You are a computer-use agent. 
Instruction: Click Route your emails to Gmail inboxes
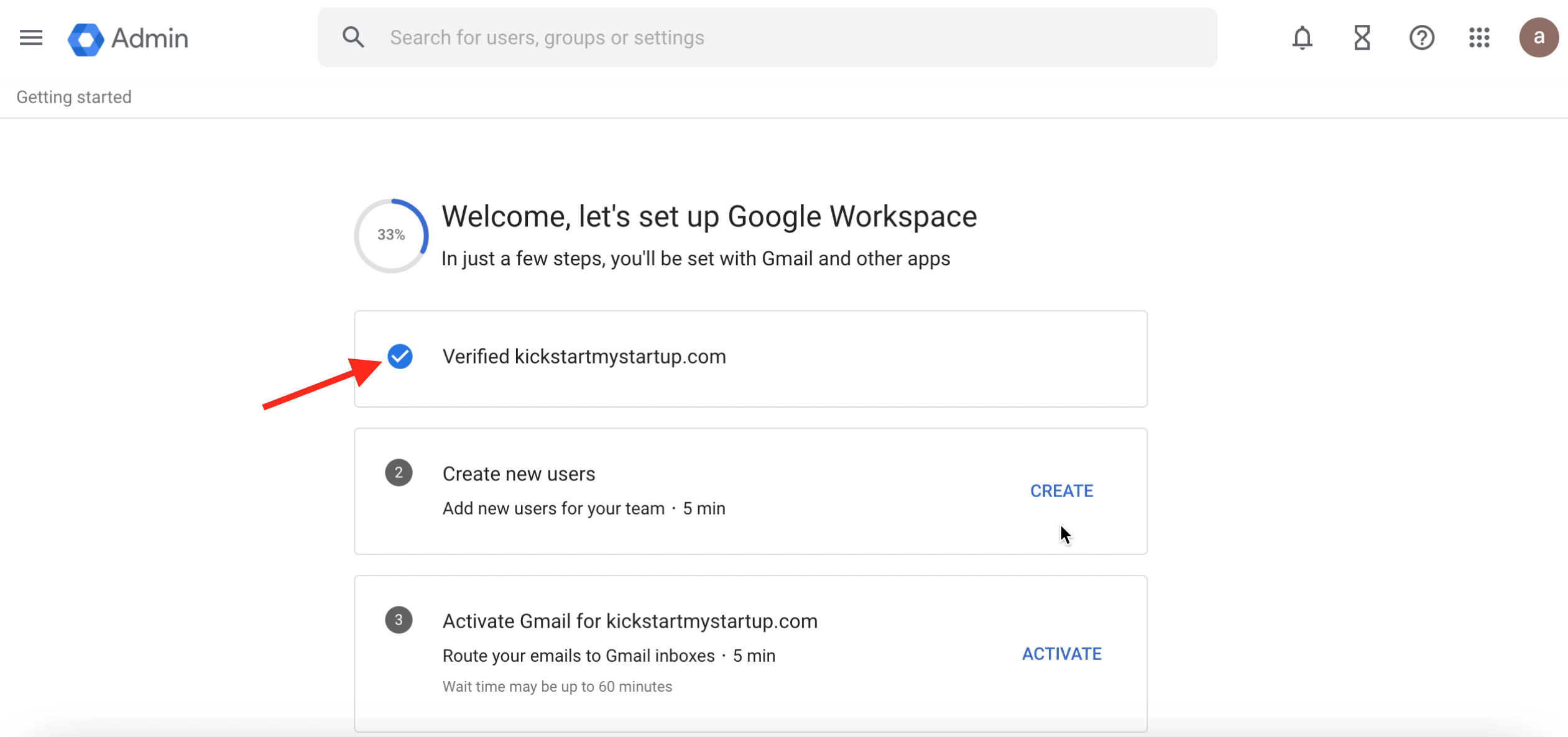578,656
